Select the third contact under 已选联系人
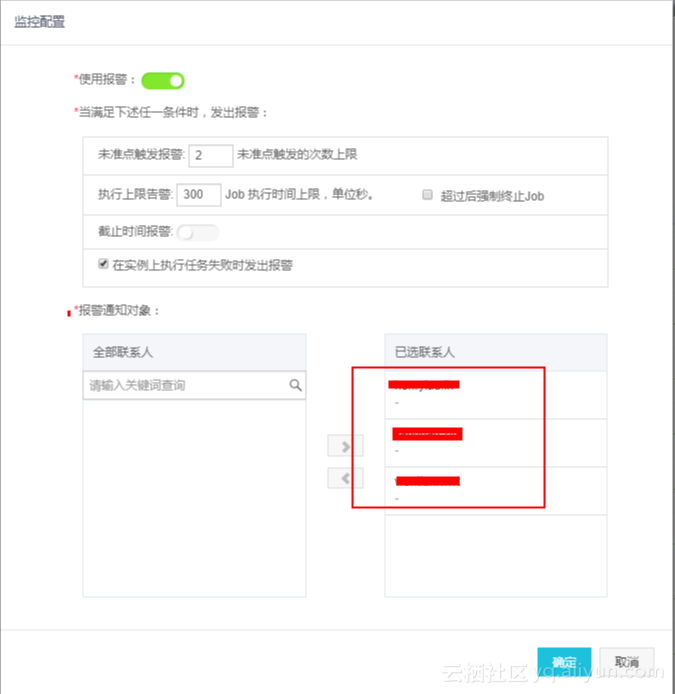The height and width of the screenshot is (694, 675). [496, 491]
